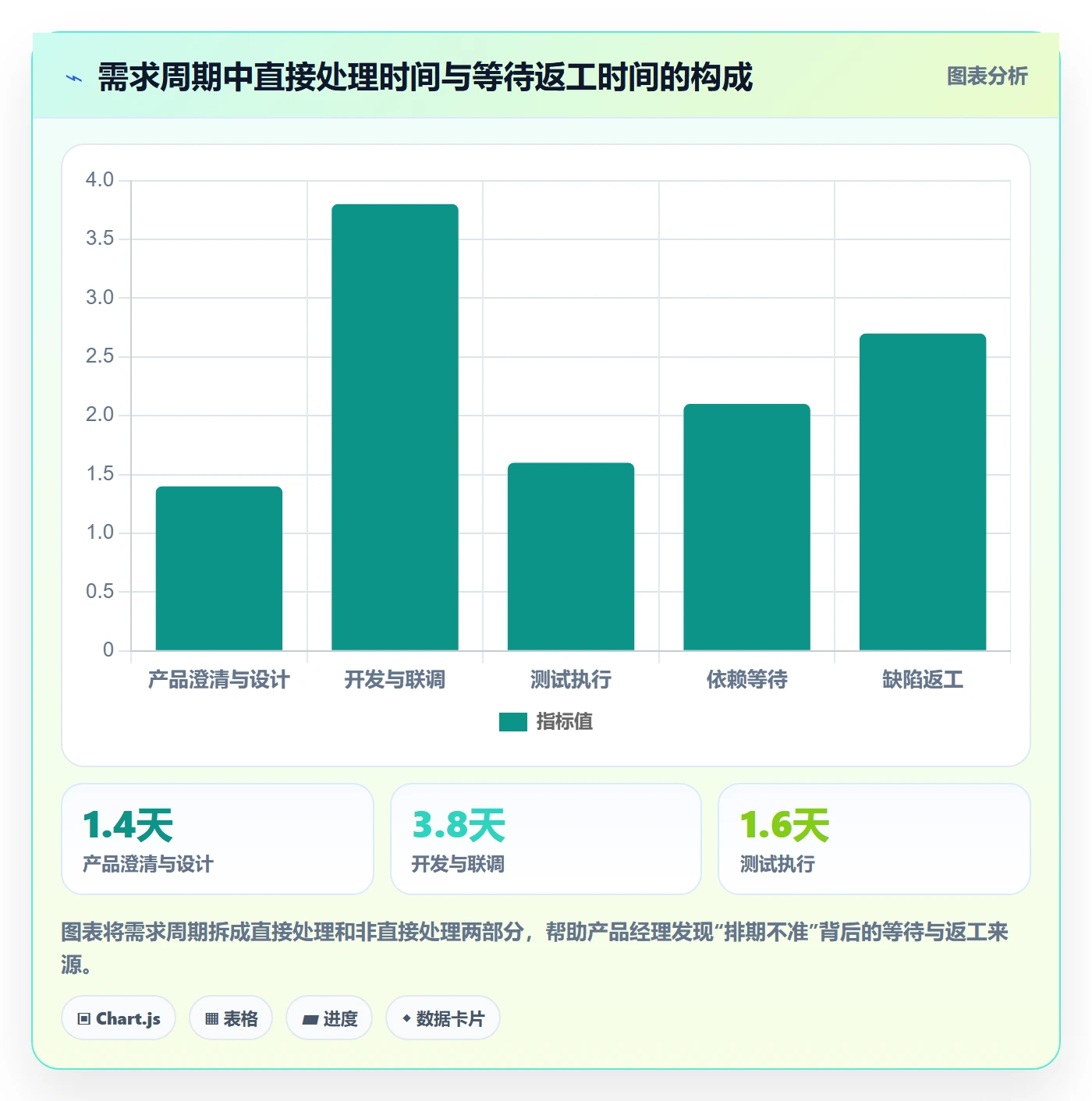Image resolution: width=1092 pixels, height=1101 pixels.
Task: Open the 3.8天 开发与联调 data card
Action: coord(546,839)
